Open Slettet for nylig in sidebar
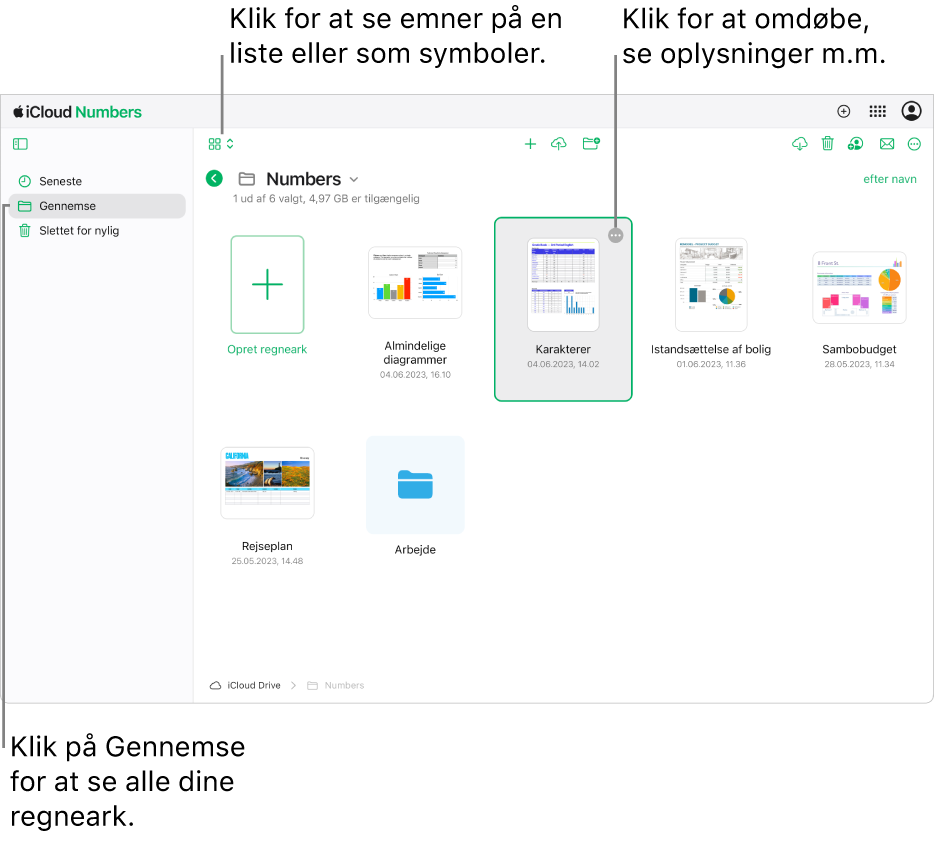The height and width of the screenshot is (844, 935). click(97, 231)
